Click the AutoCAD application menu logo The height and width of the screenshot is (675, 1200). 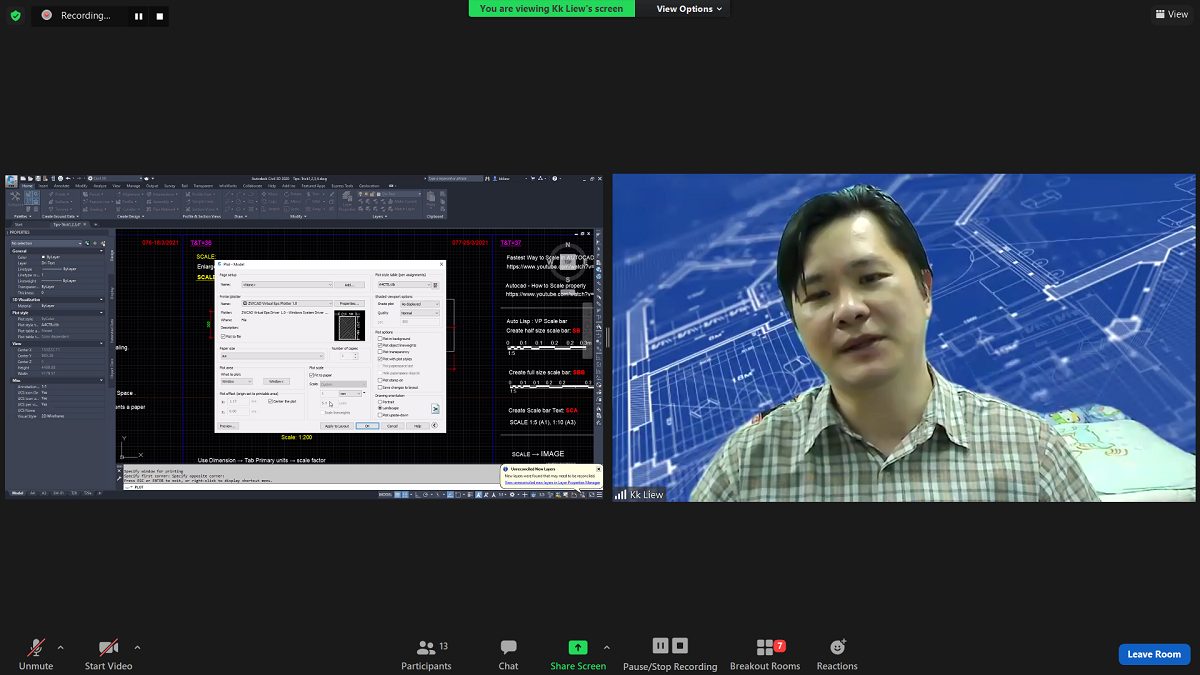tap(11, 180)
